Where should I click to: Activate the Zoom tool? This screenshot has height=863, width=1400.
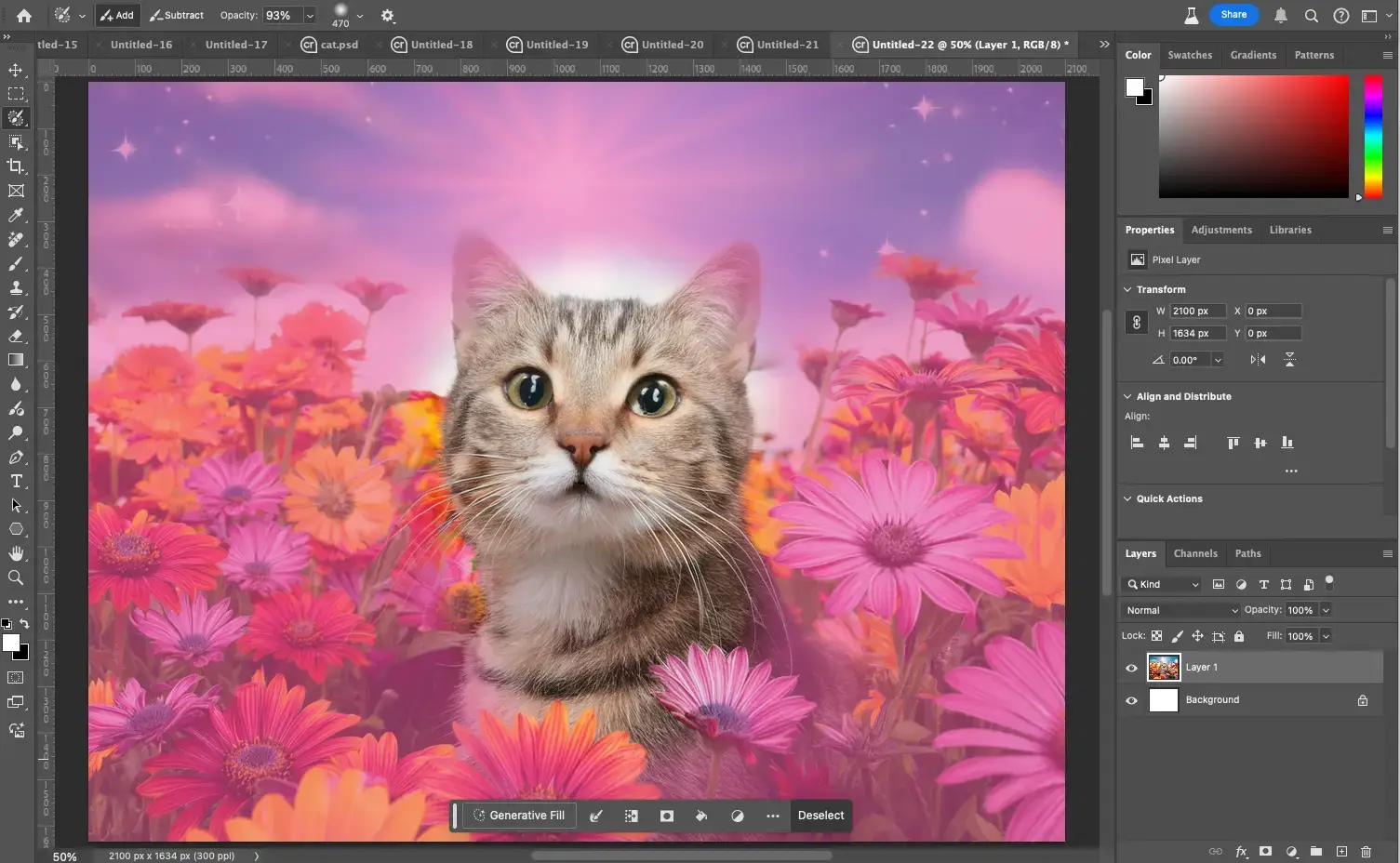(16, 578)
